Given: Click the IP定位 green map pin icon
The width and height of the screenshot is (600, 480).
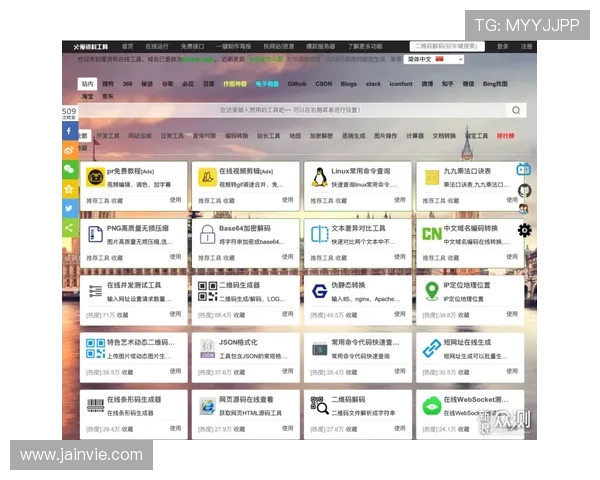Looking at the screenshot, I should coord(432,291).
